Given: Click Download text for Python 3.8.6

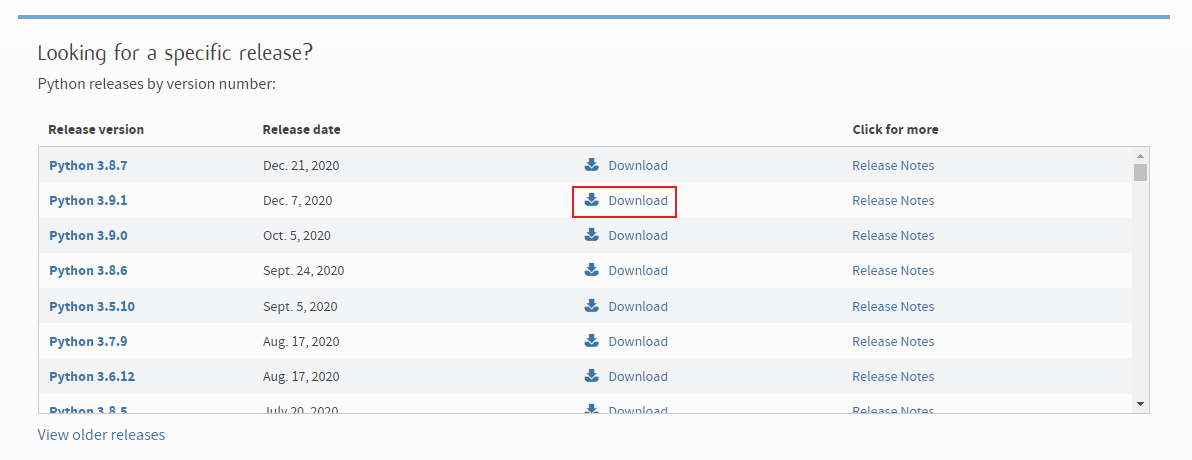Looking at the screenshot, I should tap(638, 271).
